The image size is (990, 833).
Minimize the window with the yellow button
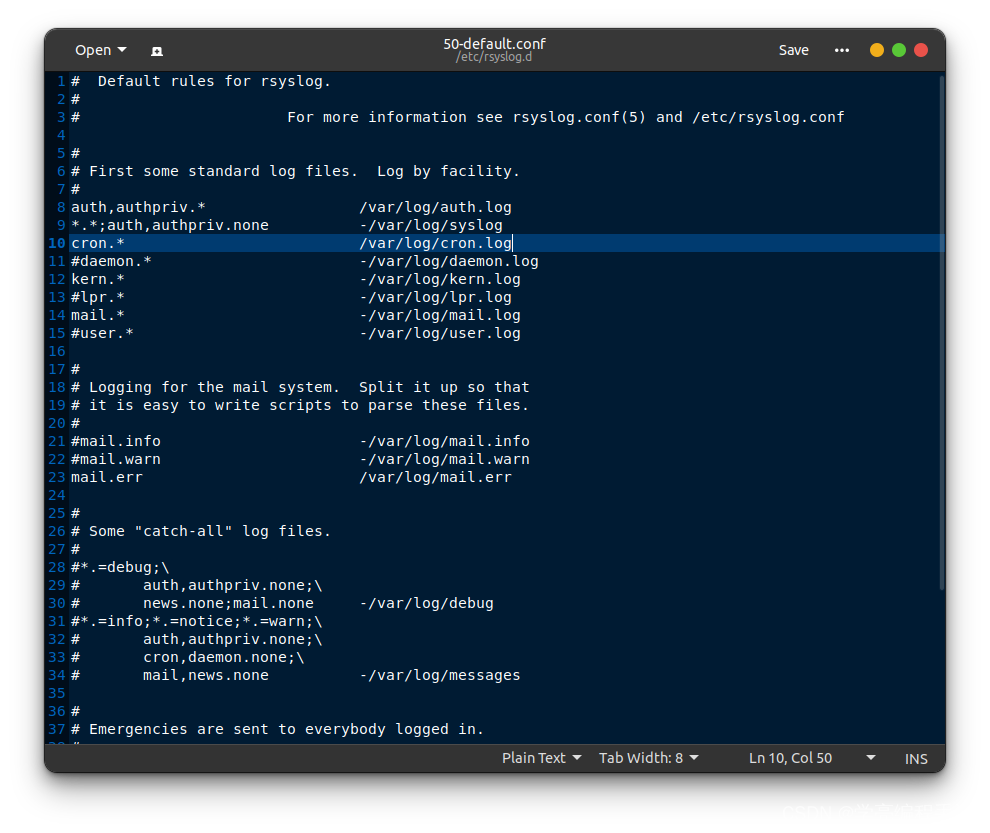[877, 49]
